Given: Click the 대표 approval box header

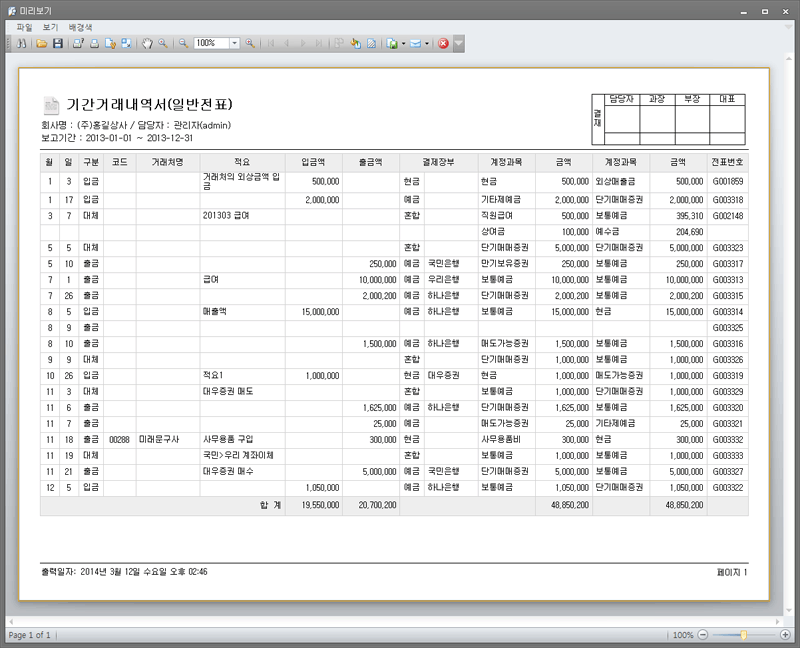Looking at the screenshot, I should [x=727, y=99].
